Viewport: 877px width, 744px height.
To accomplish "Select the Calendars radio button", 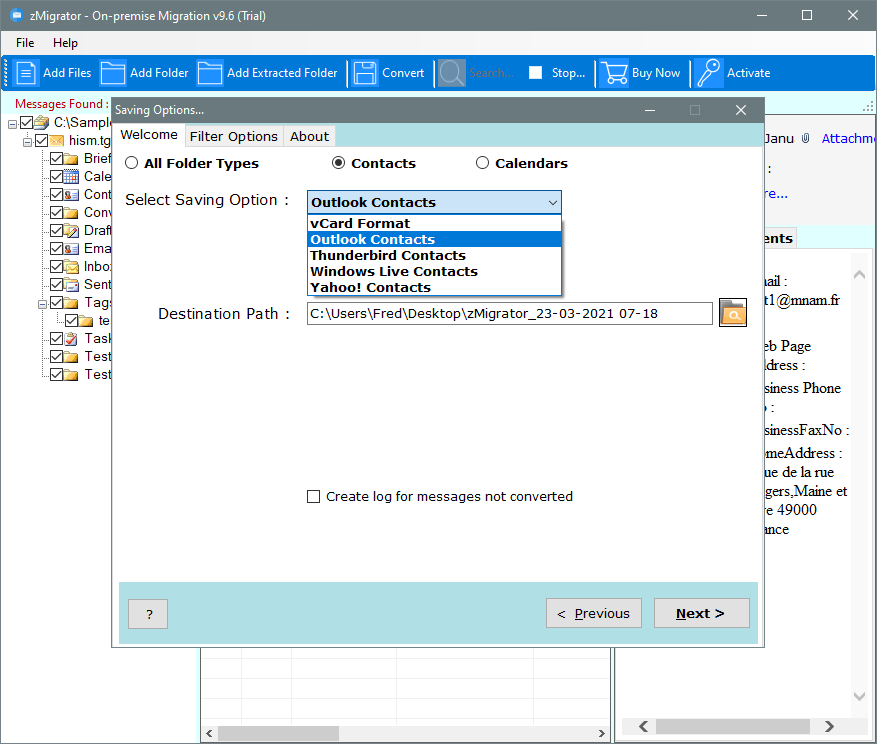I will click(482, 163).
